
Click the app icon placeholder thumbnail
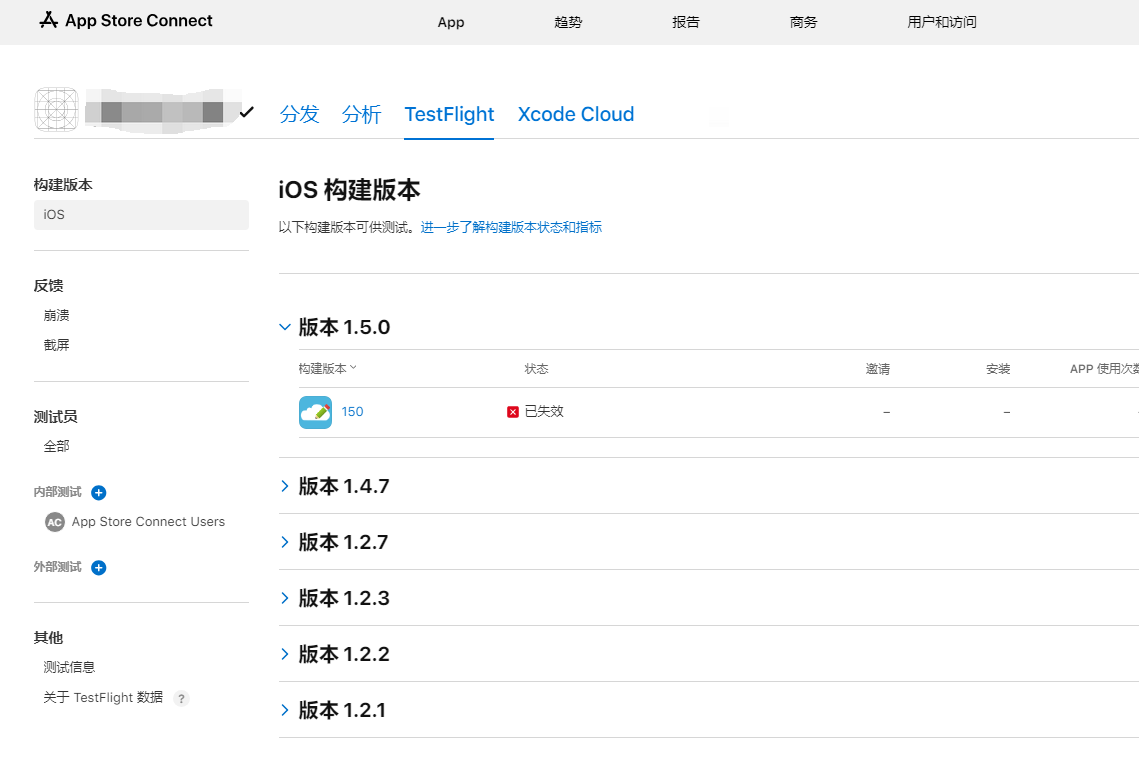click(56, 110)
